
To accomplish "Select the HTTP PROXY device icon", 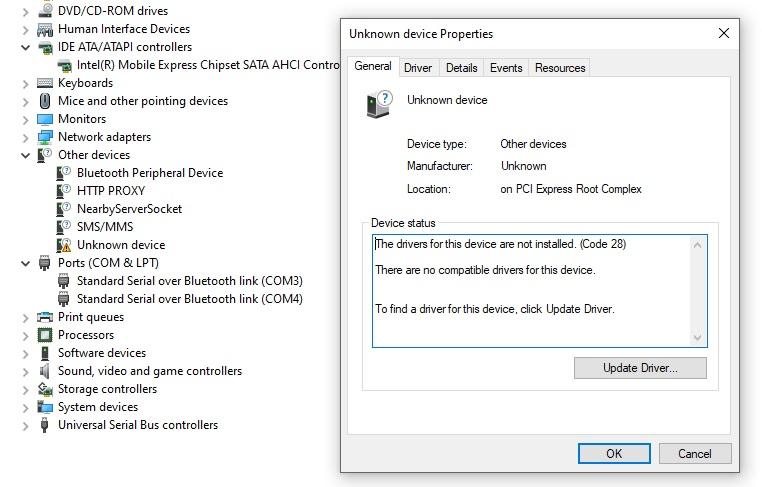I will click(64, 191).
